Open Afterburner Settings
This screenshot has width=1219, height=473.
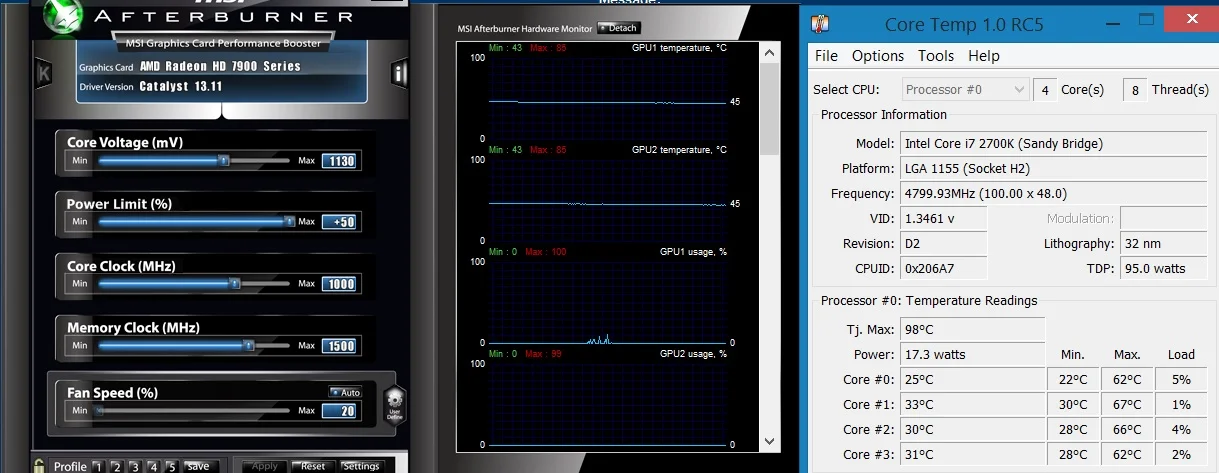pos(360,466)
